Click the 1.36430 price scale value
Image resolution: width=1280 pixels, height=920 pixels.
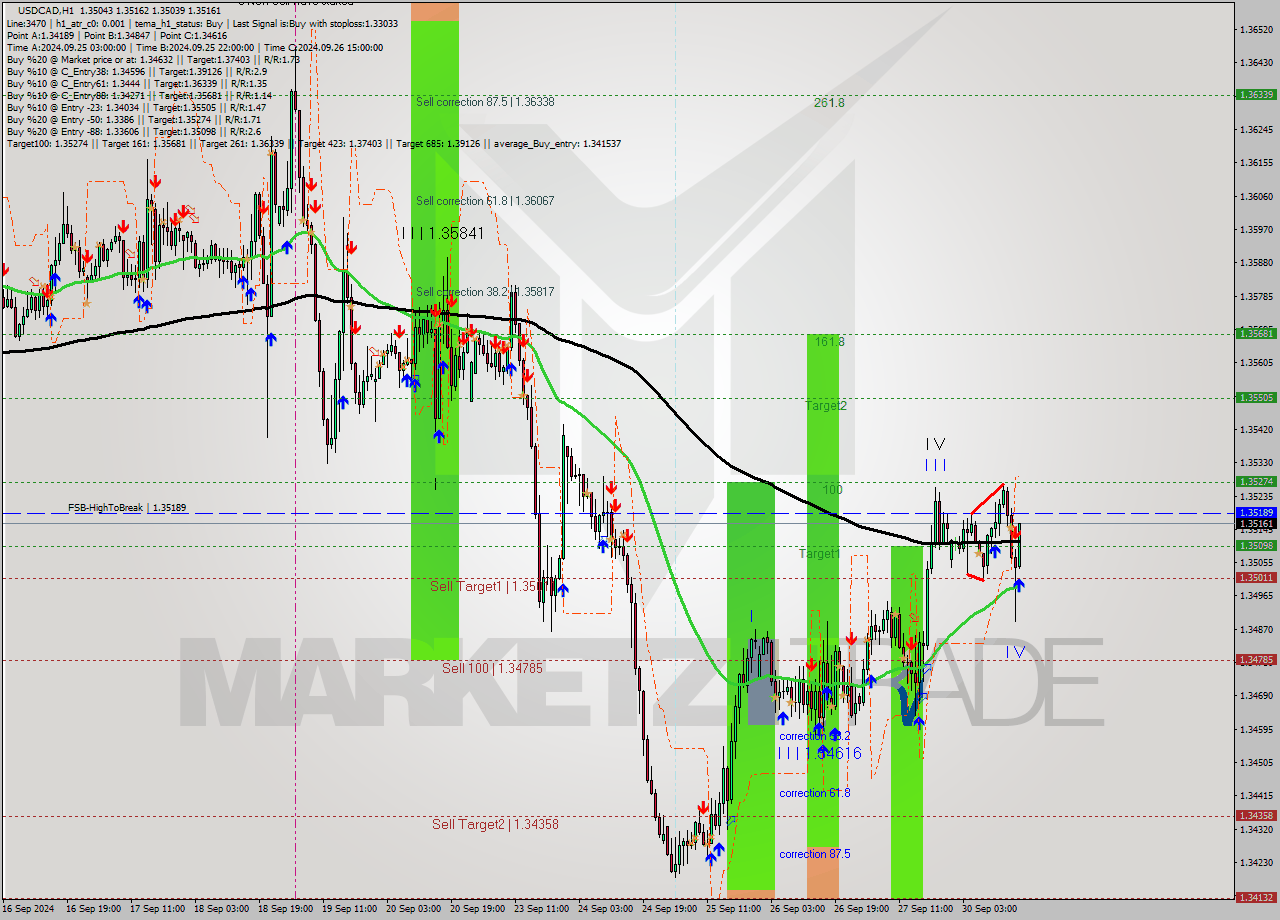[x=1256, y=62]
